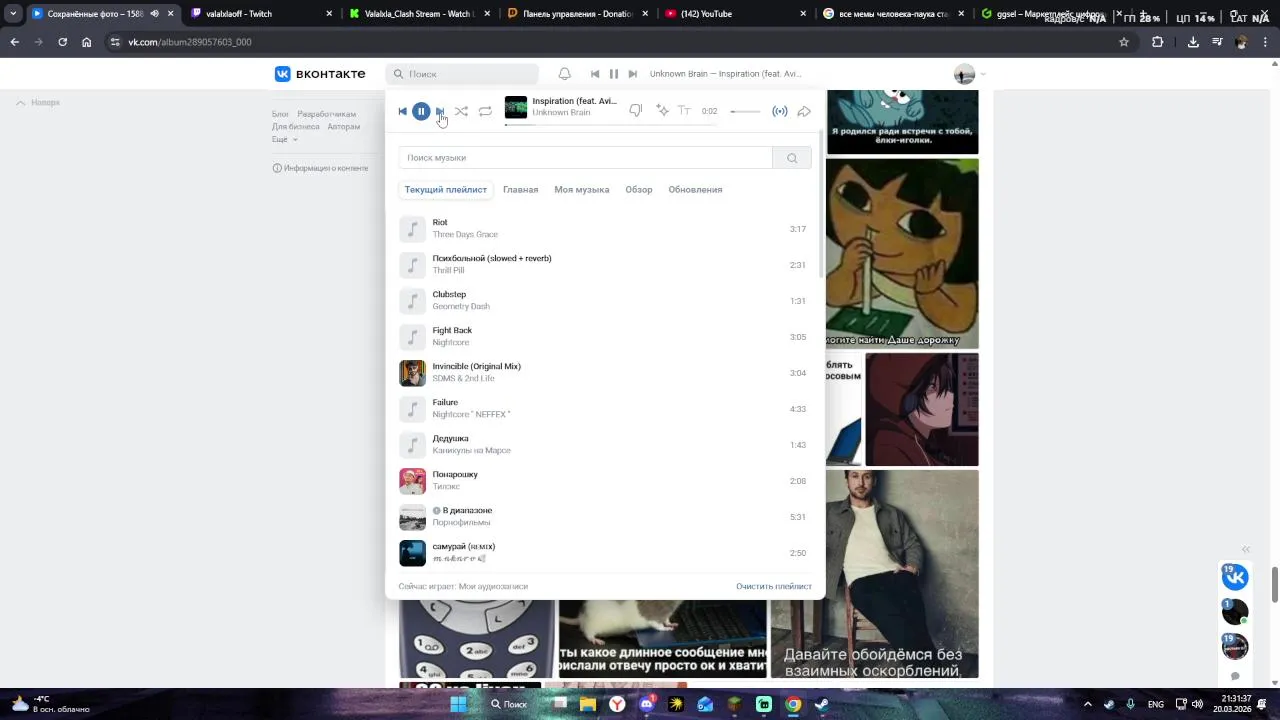The image size is (1280, 720).
Task: Click the magnifier button beside music search
Action: coord(792,158)
